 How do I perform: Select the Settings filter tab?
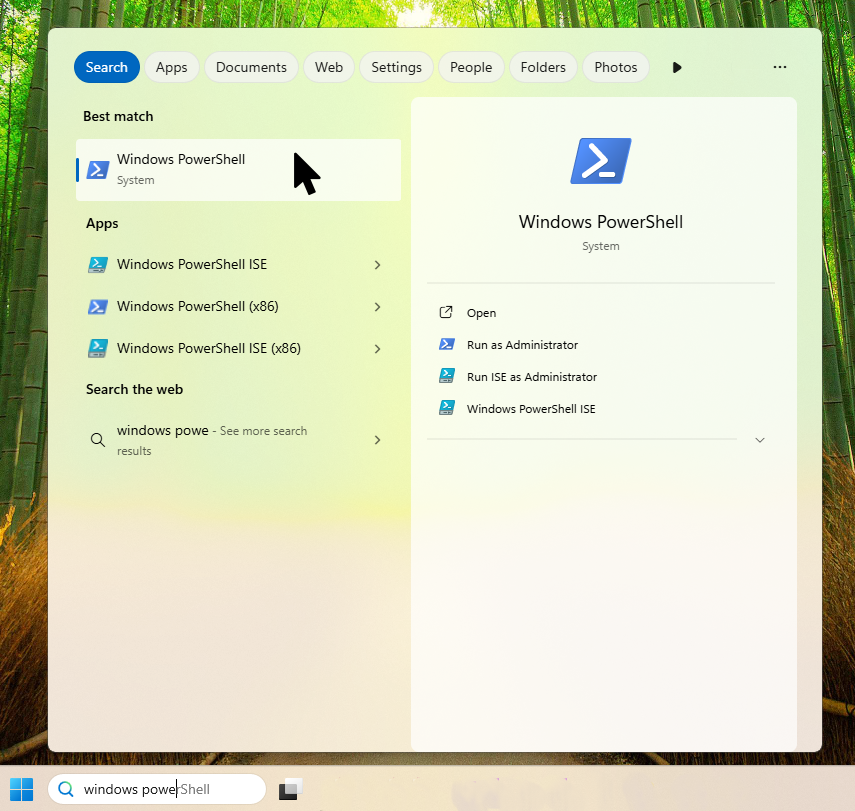[396, 67]
